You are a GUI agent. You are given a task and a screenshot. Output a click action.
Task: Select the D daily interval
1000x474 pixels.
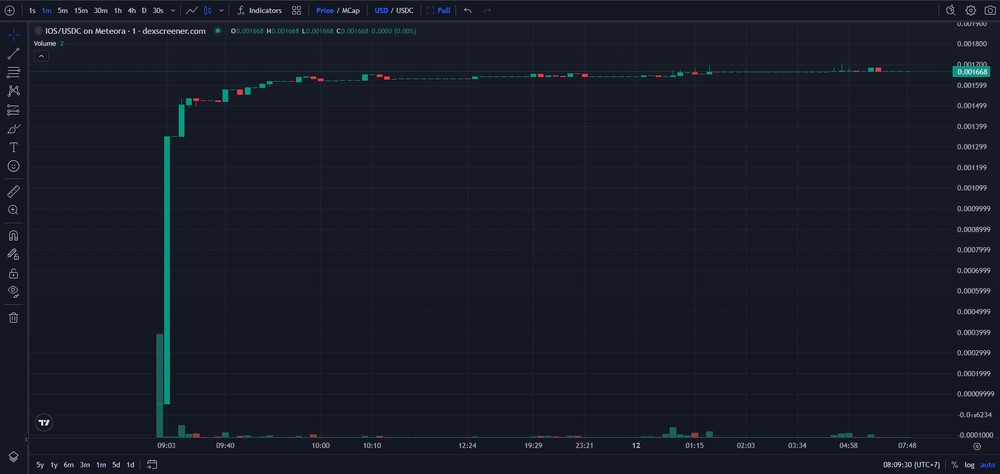(144, 11)
